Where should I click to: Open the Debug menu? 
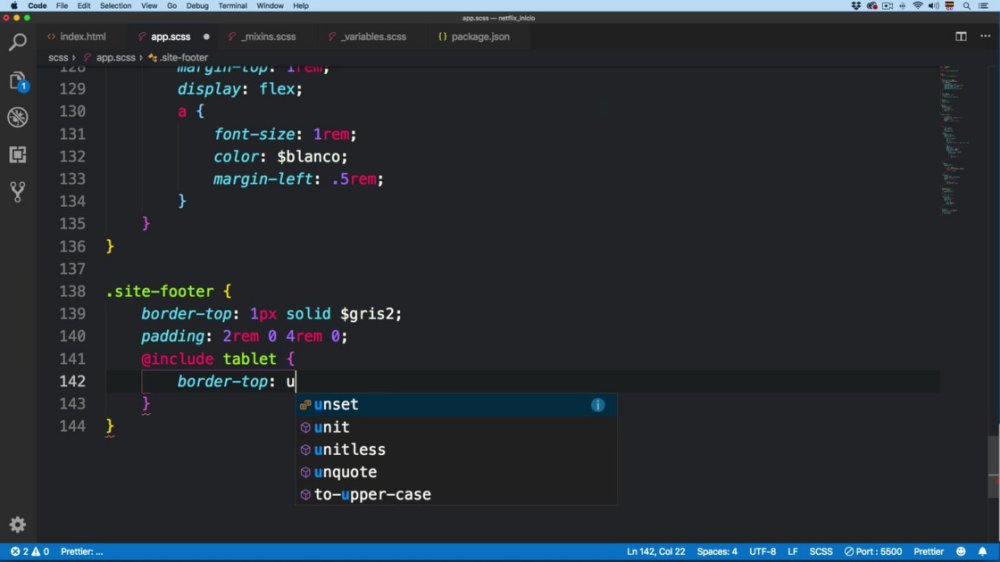(x=197, y=6)
